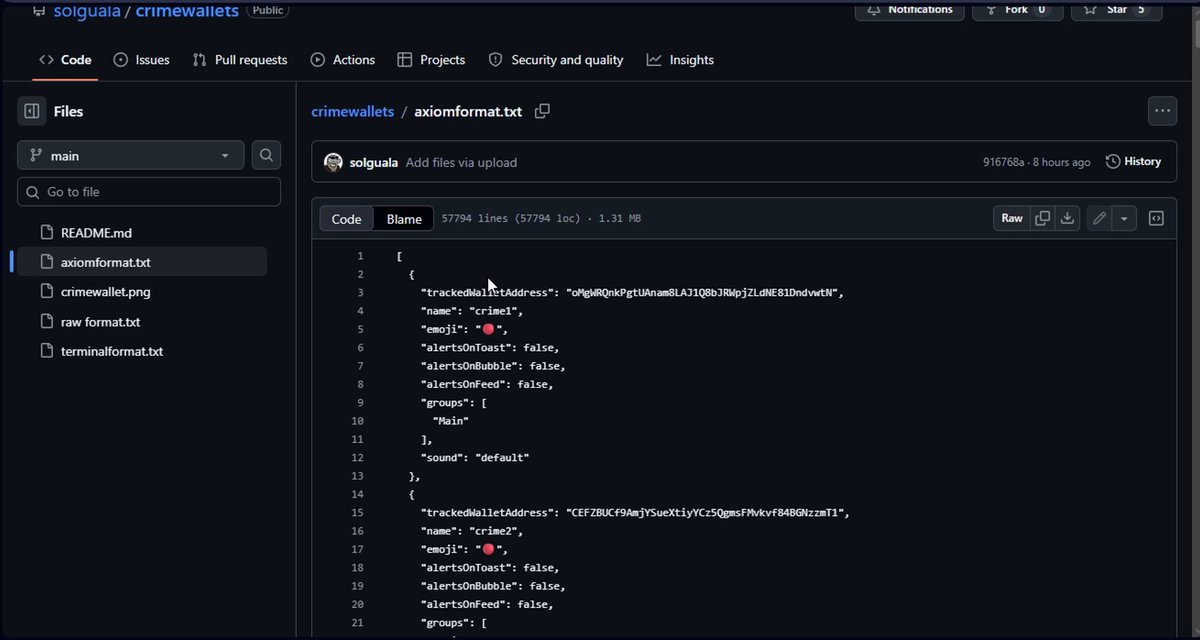Viewport: 1200px width, 640px height.
Task: Open solguala owner link in header
Action: [x=87, y=11]
